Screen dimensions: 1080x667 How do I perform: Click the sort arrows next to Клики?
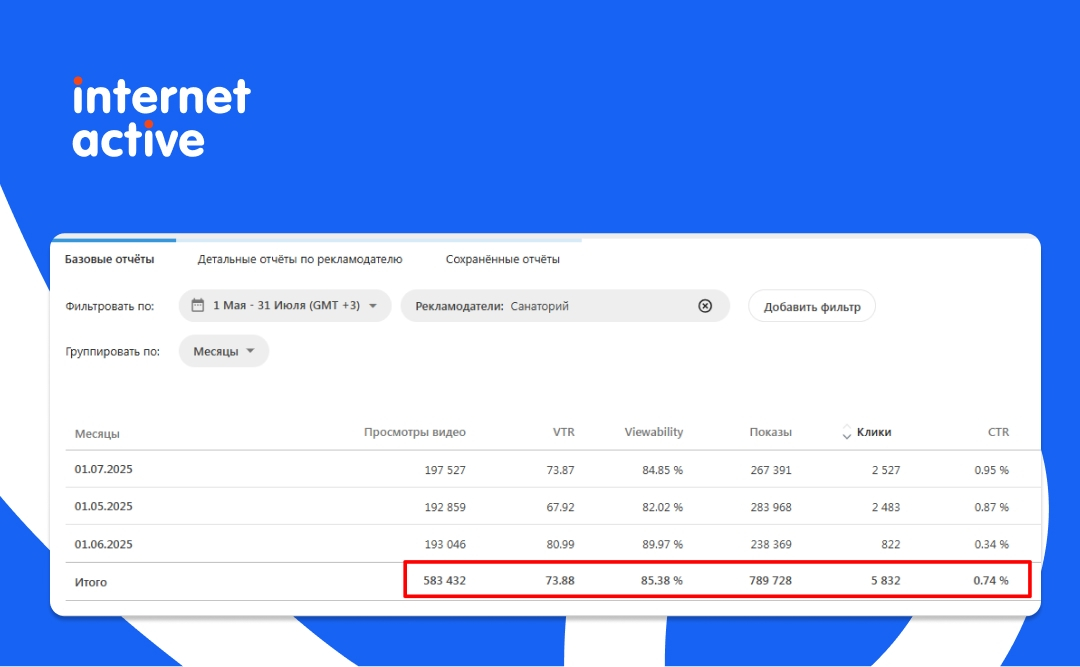click(x=847, y=432)
